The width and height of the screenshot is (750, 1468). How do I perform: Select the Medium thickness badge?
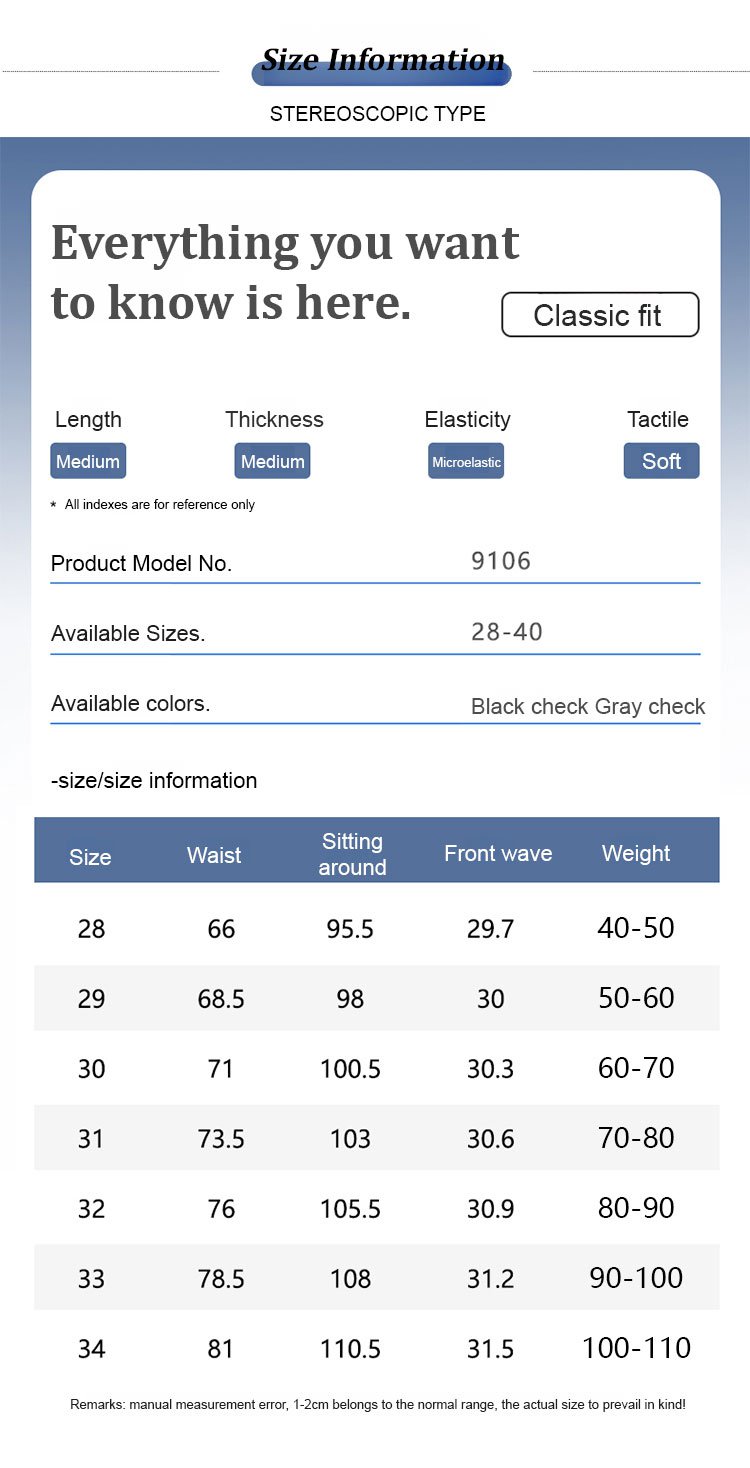point(272,461)
